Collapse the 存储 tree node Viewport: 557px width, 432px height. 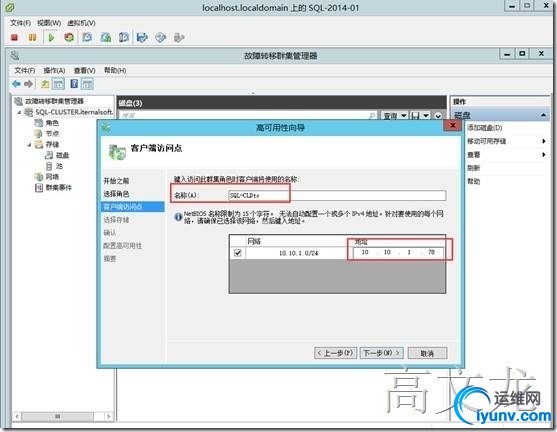coord(30,145)
